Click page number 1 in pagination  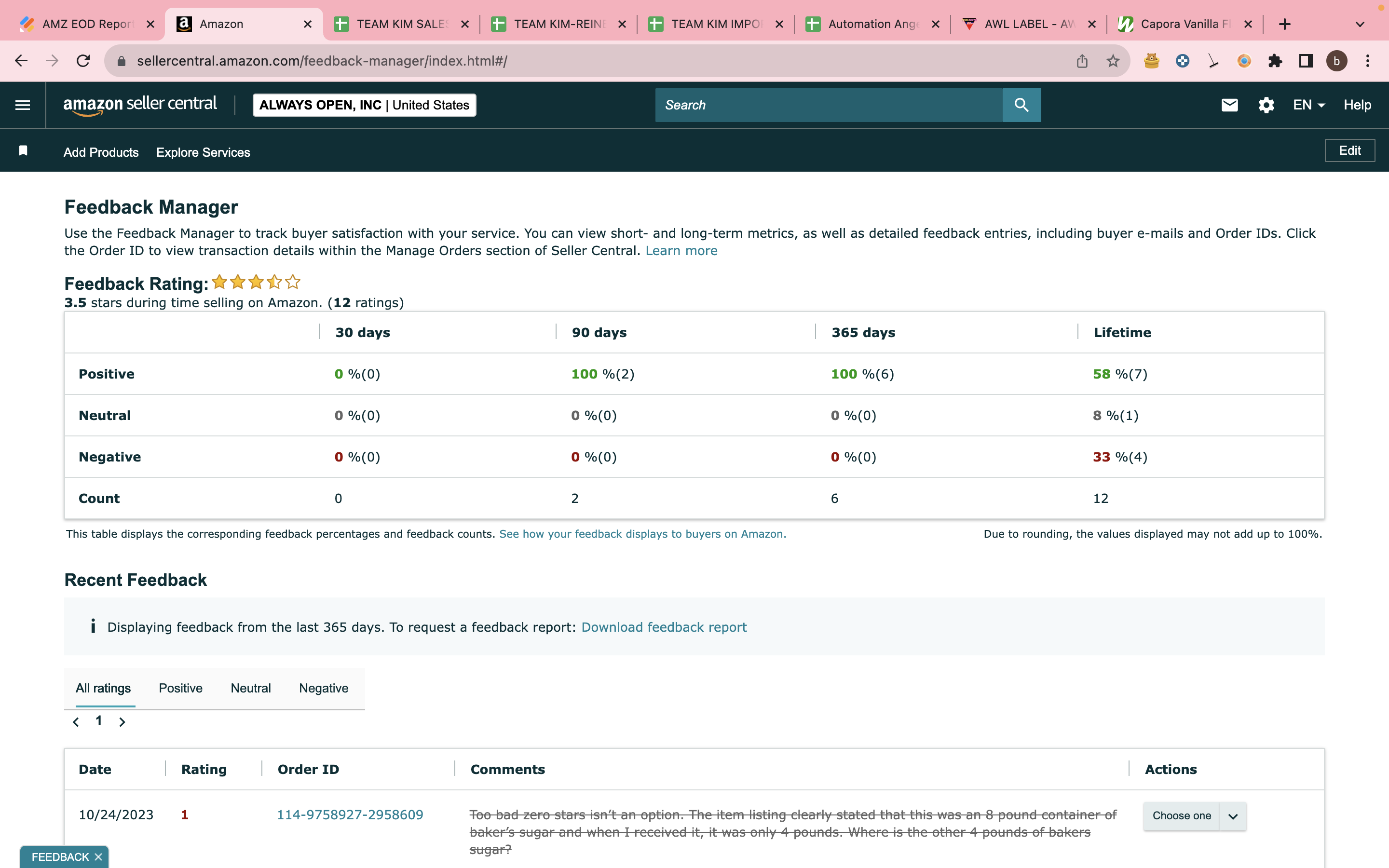point(99,721)
